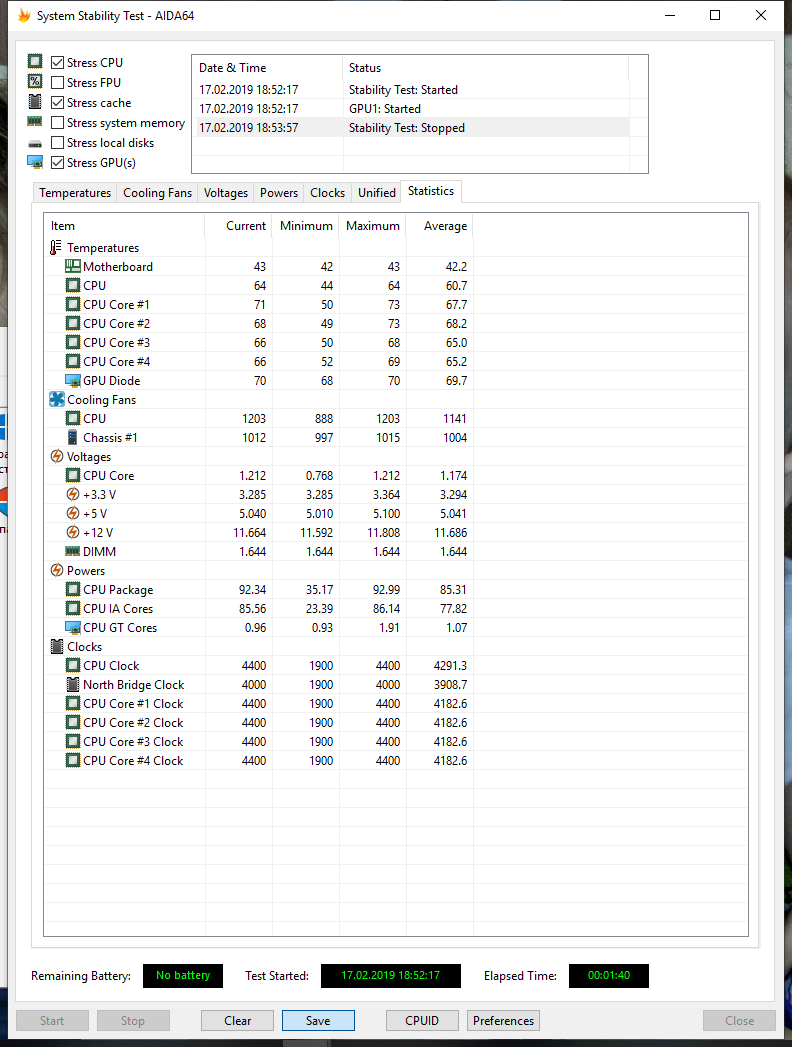Switch to the Voltages tab
Screen dimensions: 792x1047
226,193
